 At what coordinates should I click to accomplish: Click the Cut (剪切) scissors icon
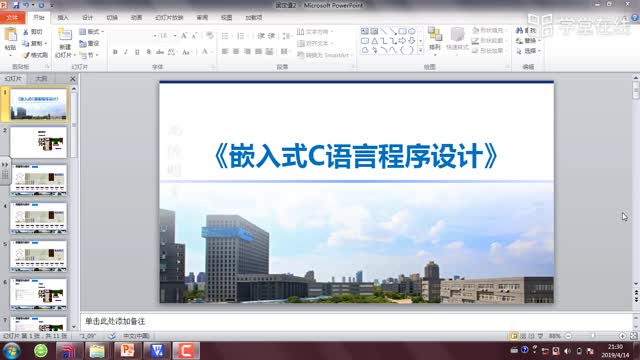(x=26, y=32)
